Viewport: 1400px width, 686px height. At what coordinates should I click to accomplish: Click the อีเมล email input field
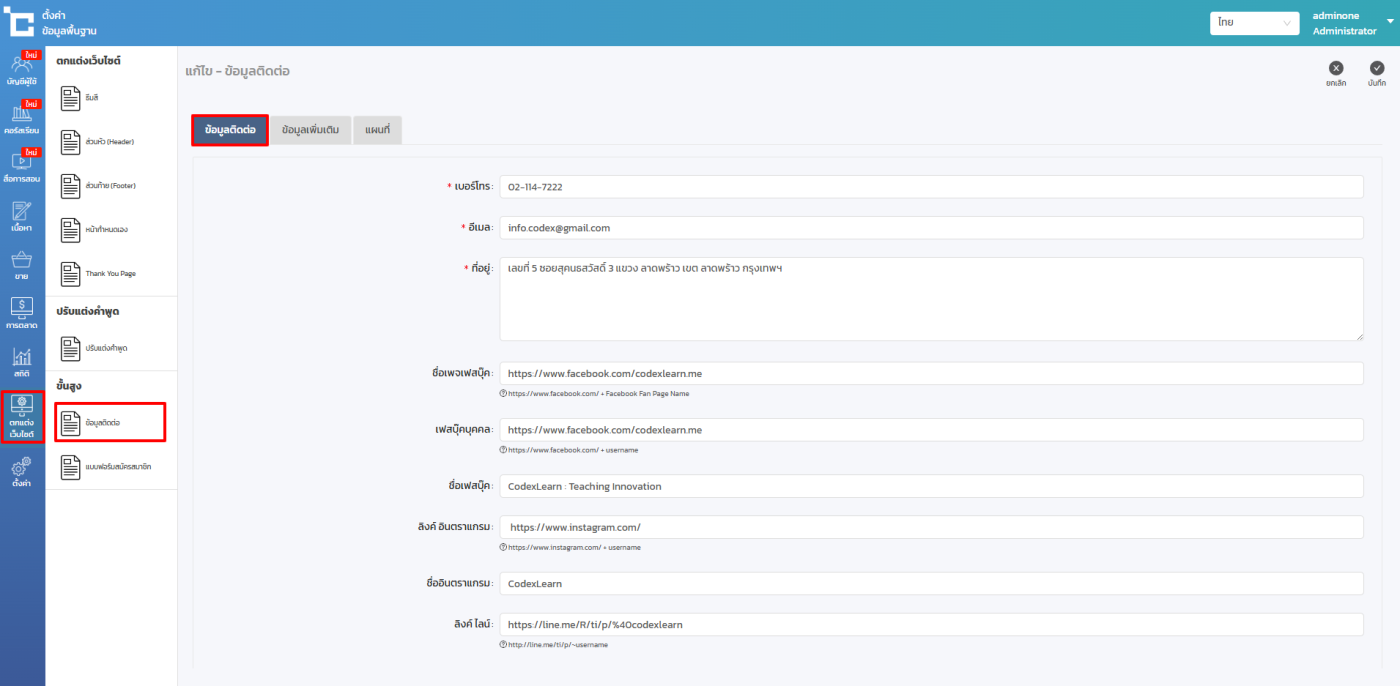pyautogui.click(x=930, y=228)
